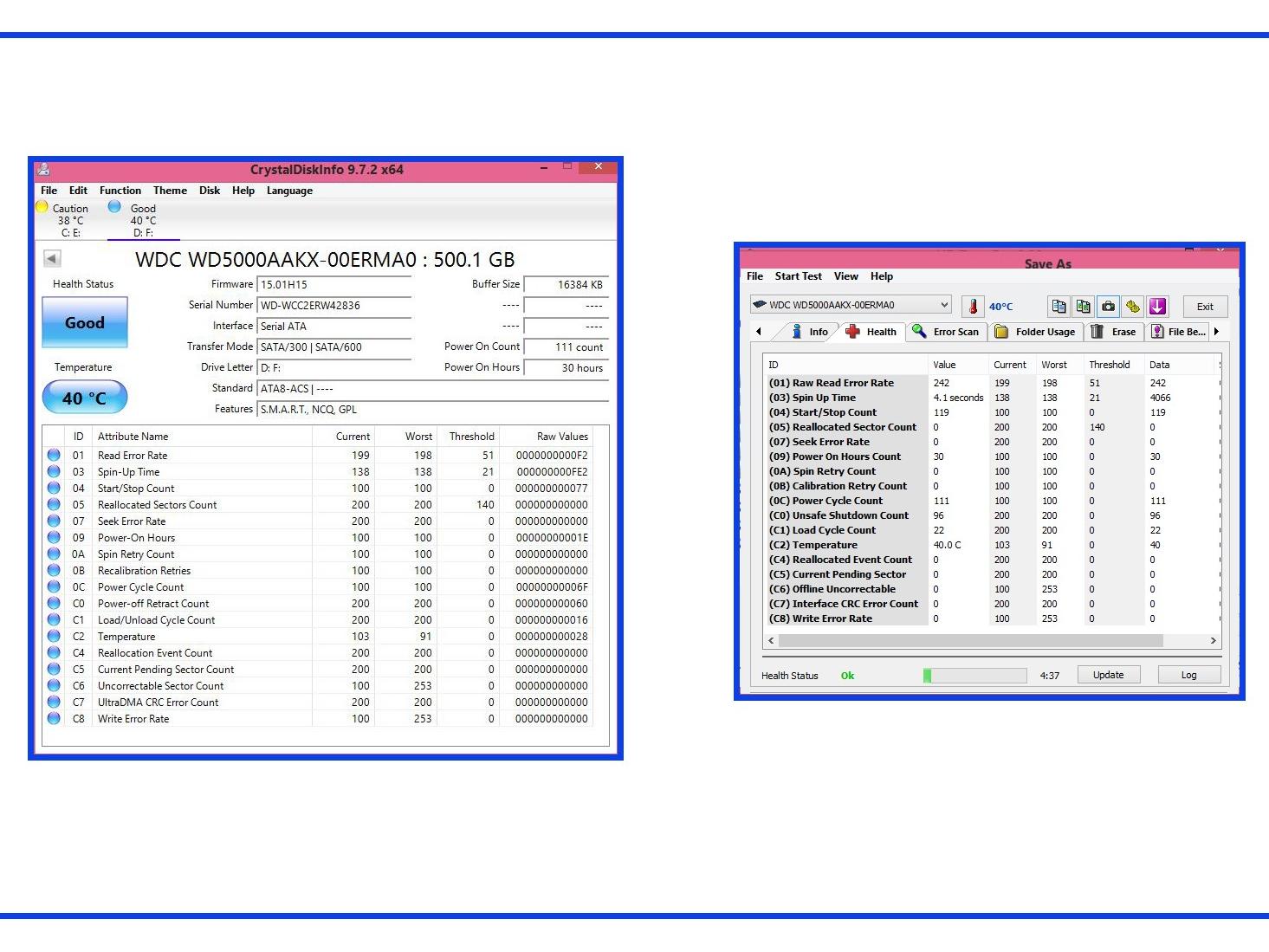
Task: Open the File menu in CrystalDiskInfo
Action: 49,191
